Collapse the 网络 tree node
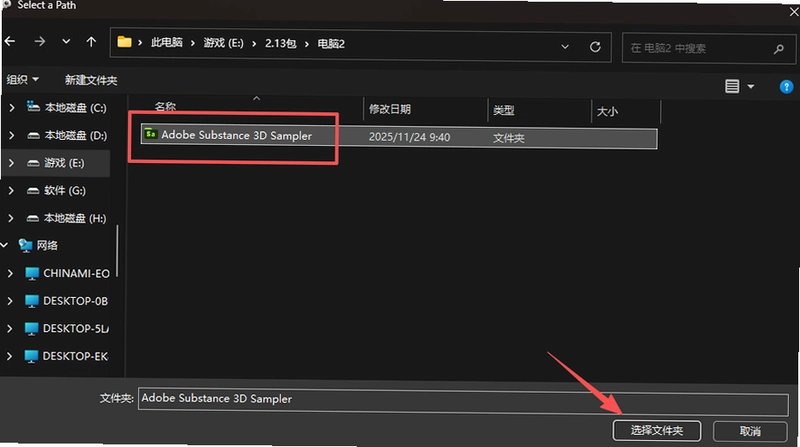Screen dimensions: 800x447 tap(5, 245)
